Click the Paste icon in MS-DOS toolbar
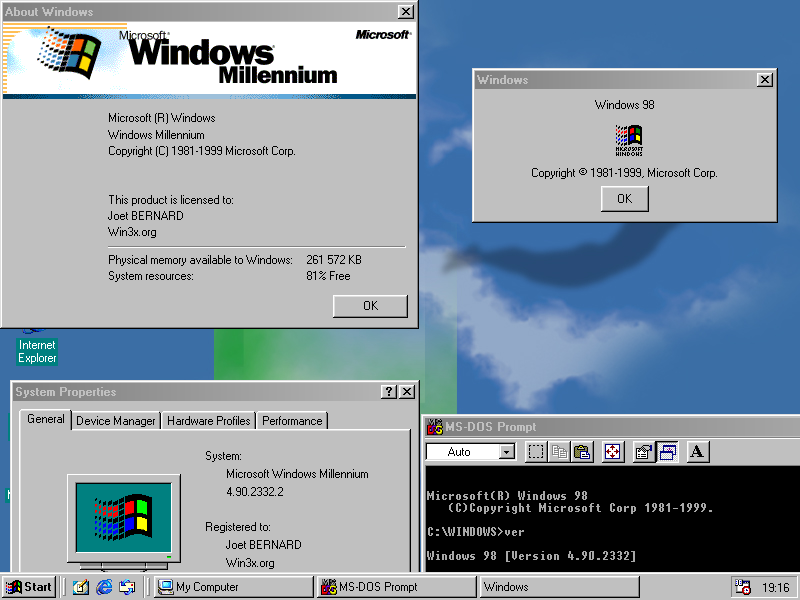The height and width of the screenshot is (600, 800). [x=582, y=452]
